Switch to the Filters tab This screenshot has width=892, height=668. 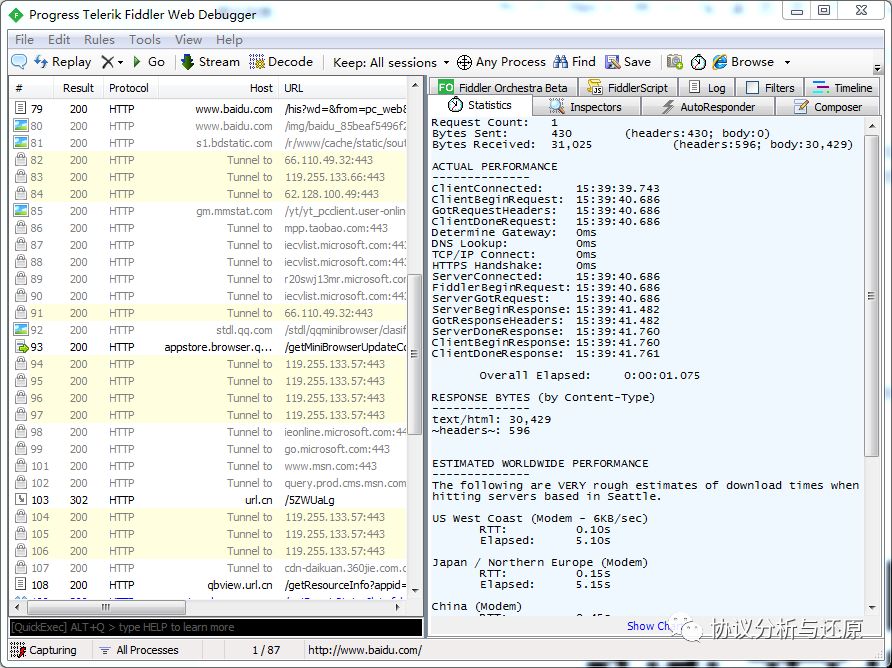770,88
